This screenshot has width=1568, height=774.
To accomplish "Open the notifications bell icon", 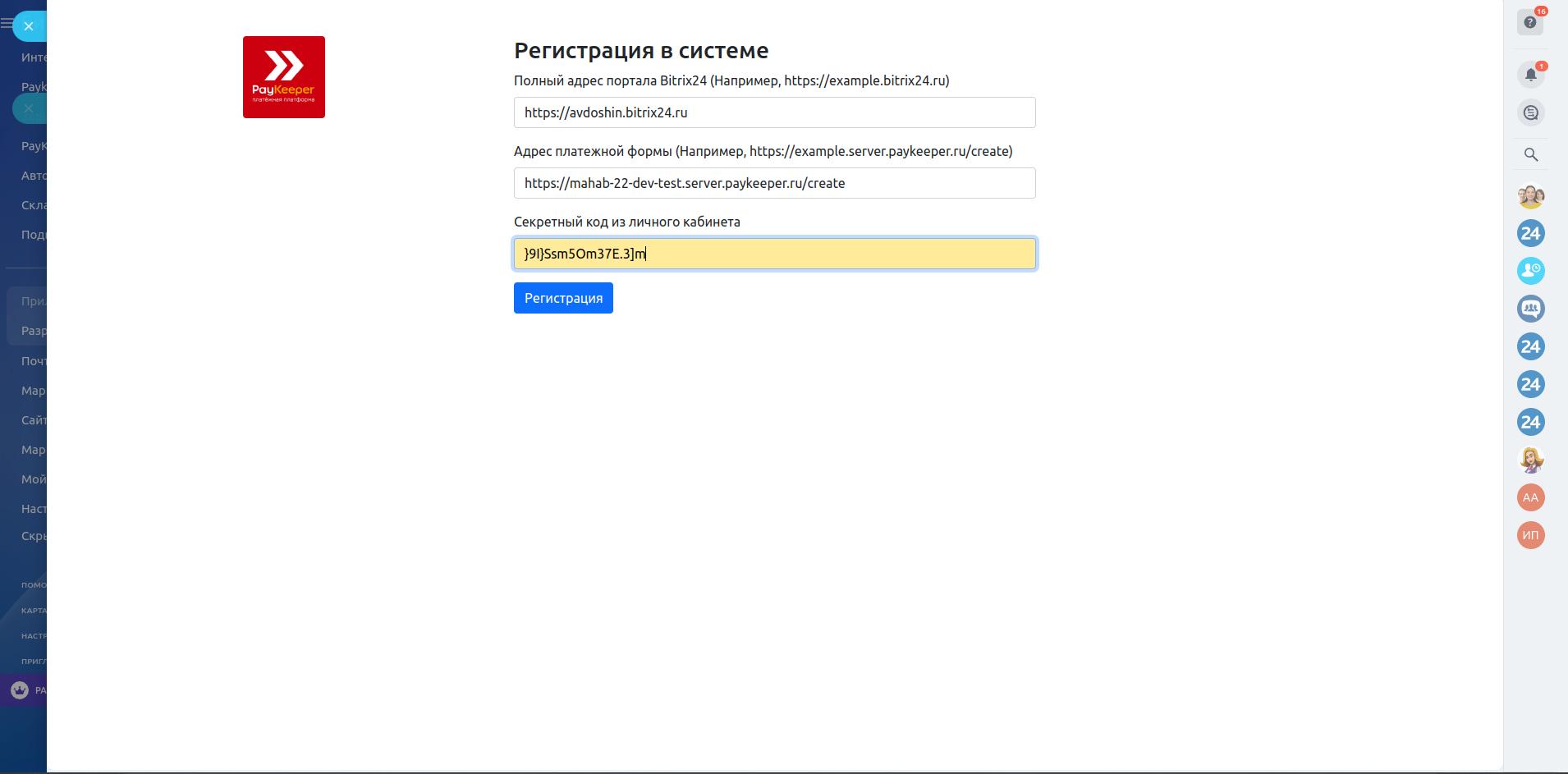I will [x=1530, y=75].
